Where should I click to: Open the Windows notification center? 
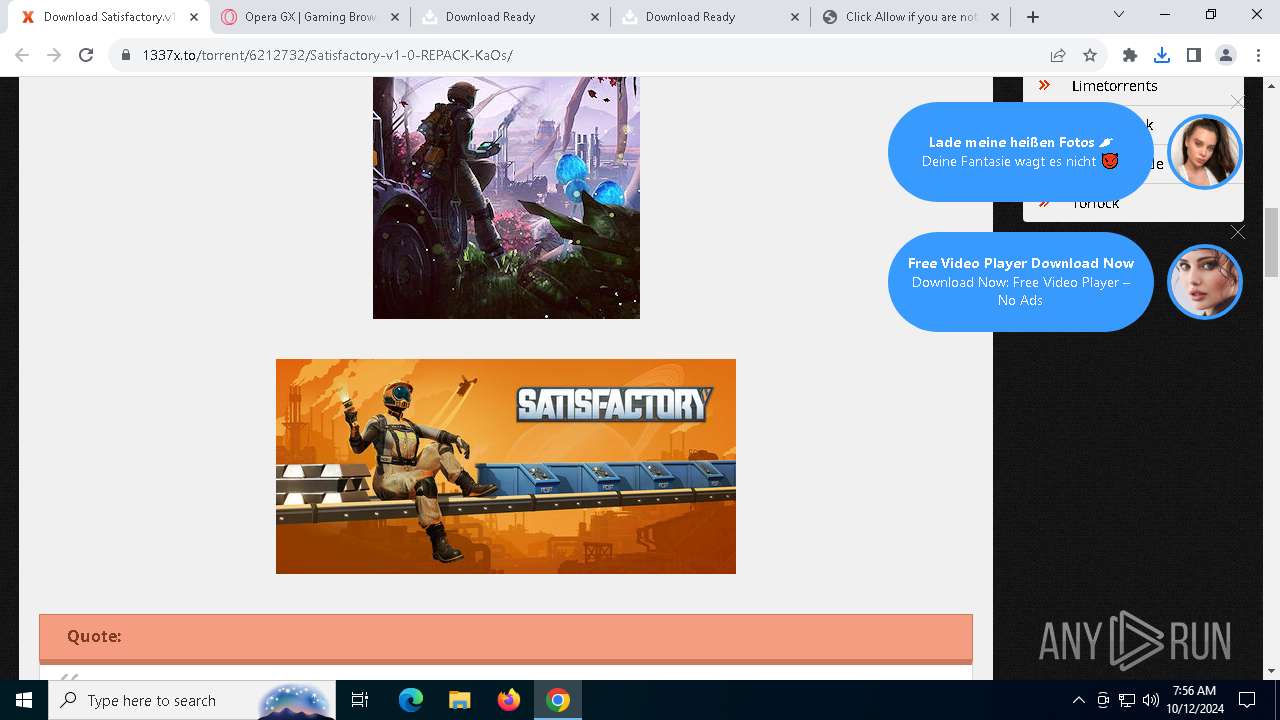[1247, 700]
